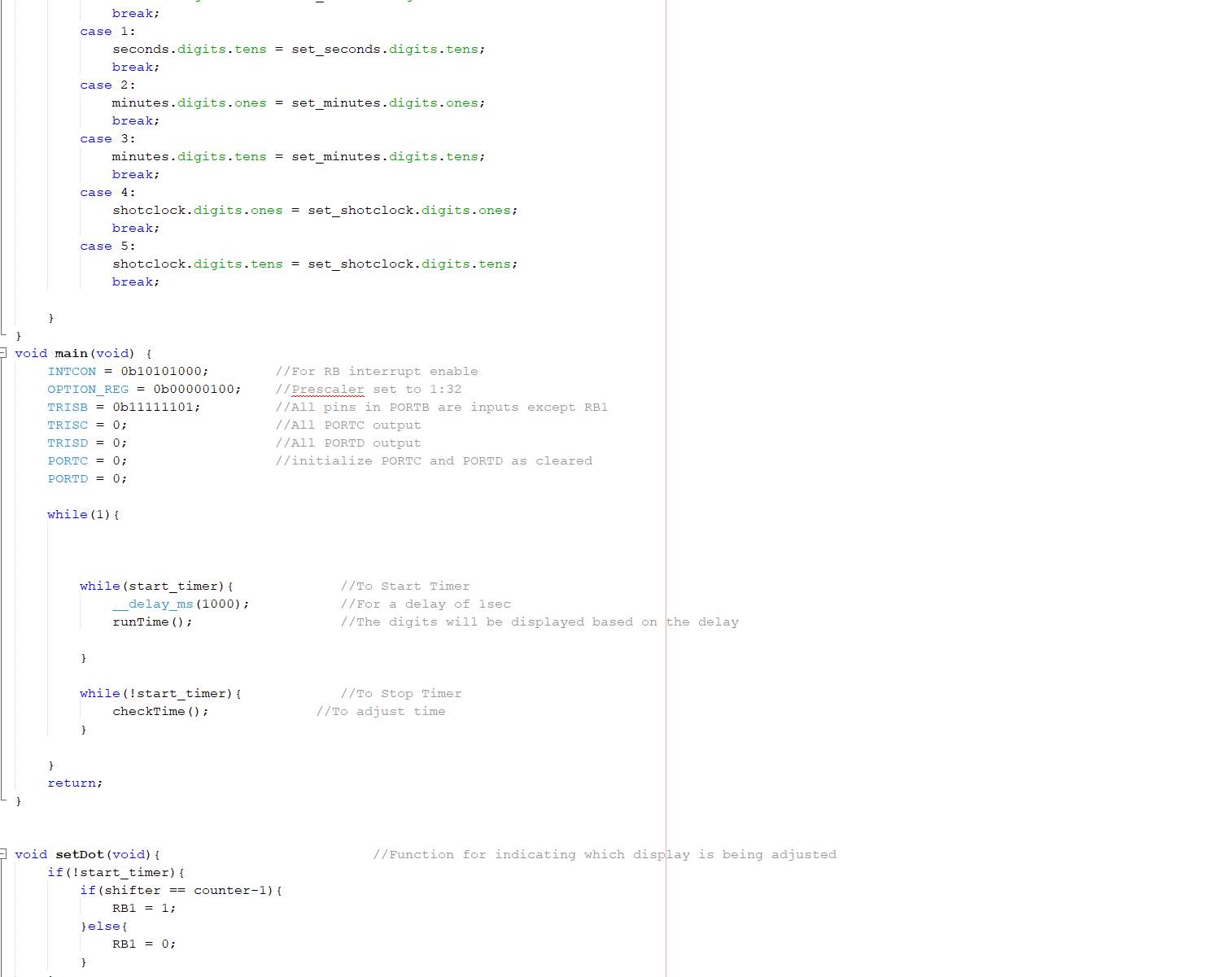Click the comment '//To Stop Timer'
Image resolution: width=1232 pixels, height=977 pixels.
401,694
